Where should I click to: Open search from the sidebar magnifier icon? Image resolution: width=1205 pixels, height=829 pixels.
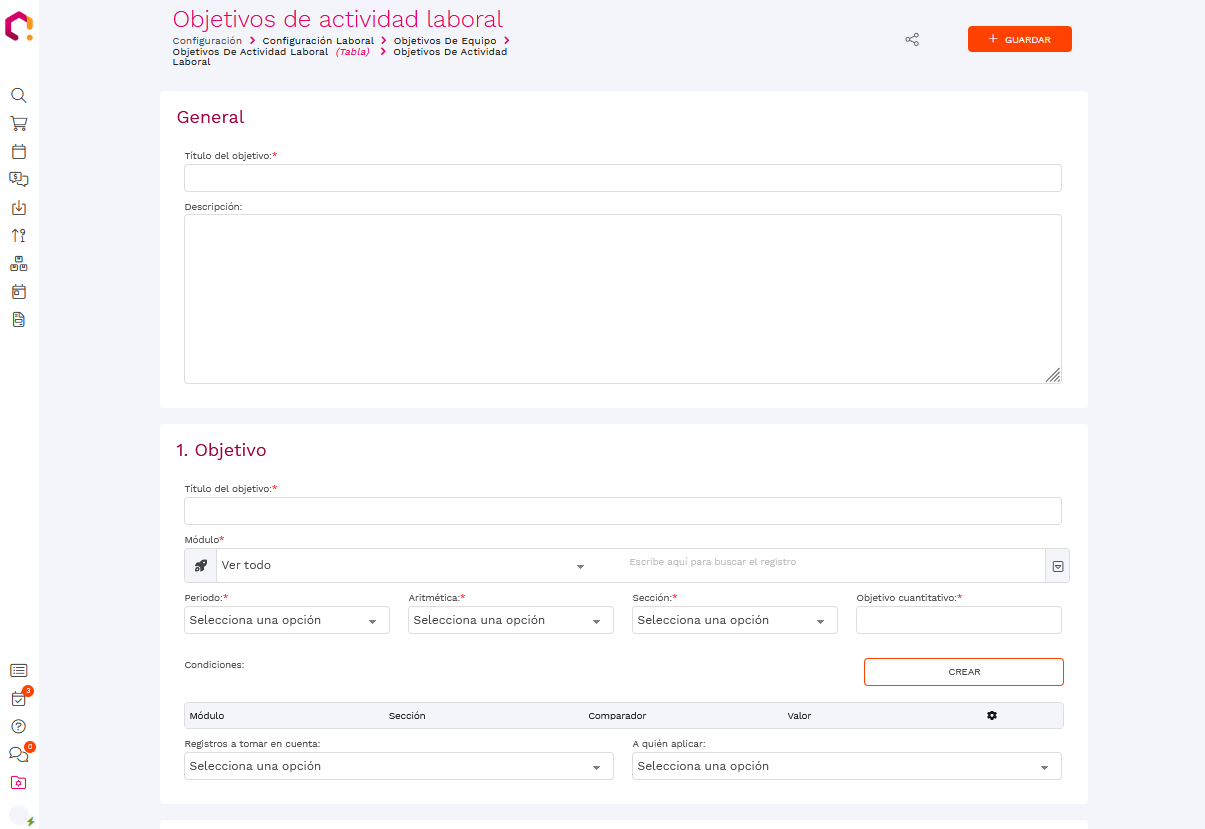click(x=18, y=96)
